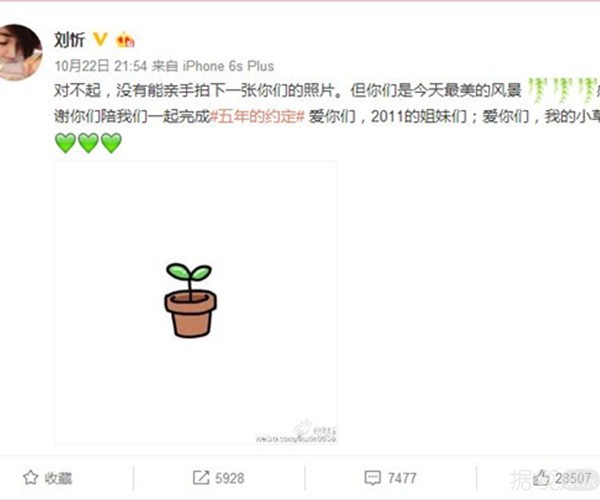600x500 pixels.
Task: Click the comment bubble icon
Action: pyautogui.click(x=372, y=478)
